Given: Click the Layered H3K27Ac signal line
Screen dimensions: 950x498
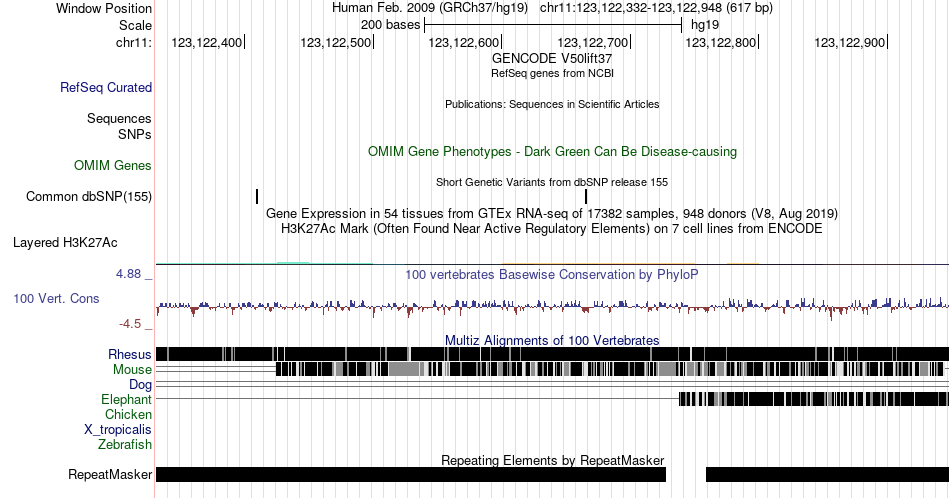Looking at the screenshot, I should click(x=553, y=264).
